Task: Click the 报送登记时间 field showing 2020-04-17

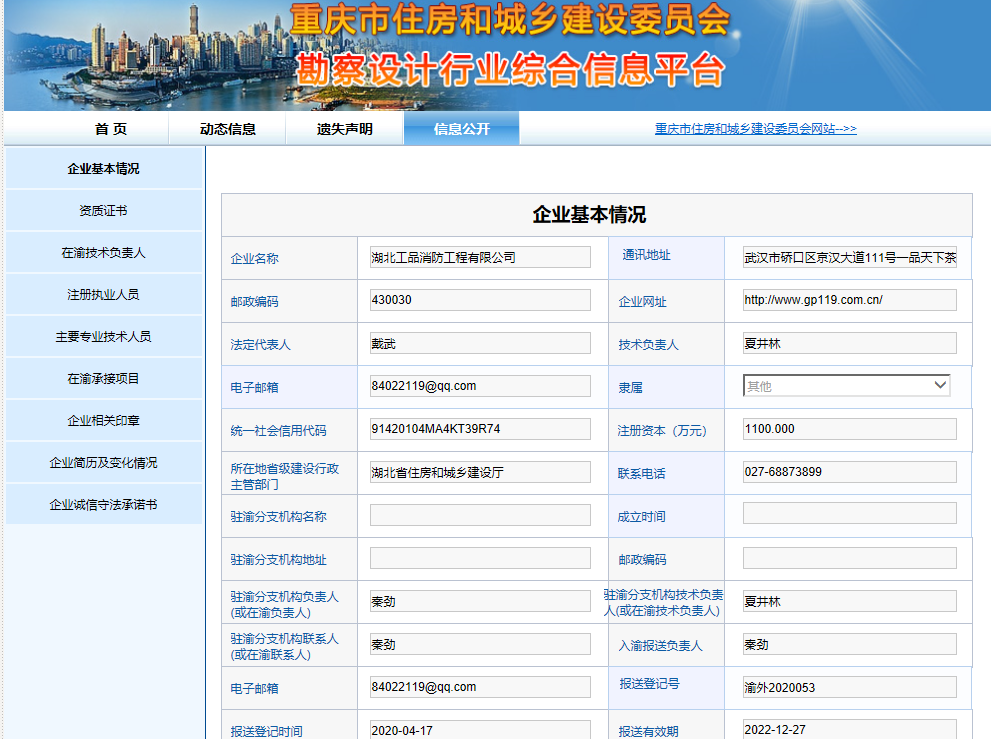Action: tap(480, 730)
